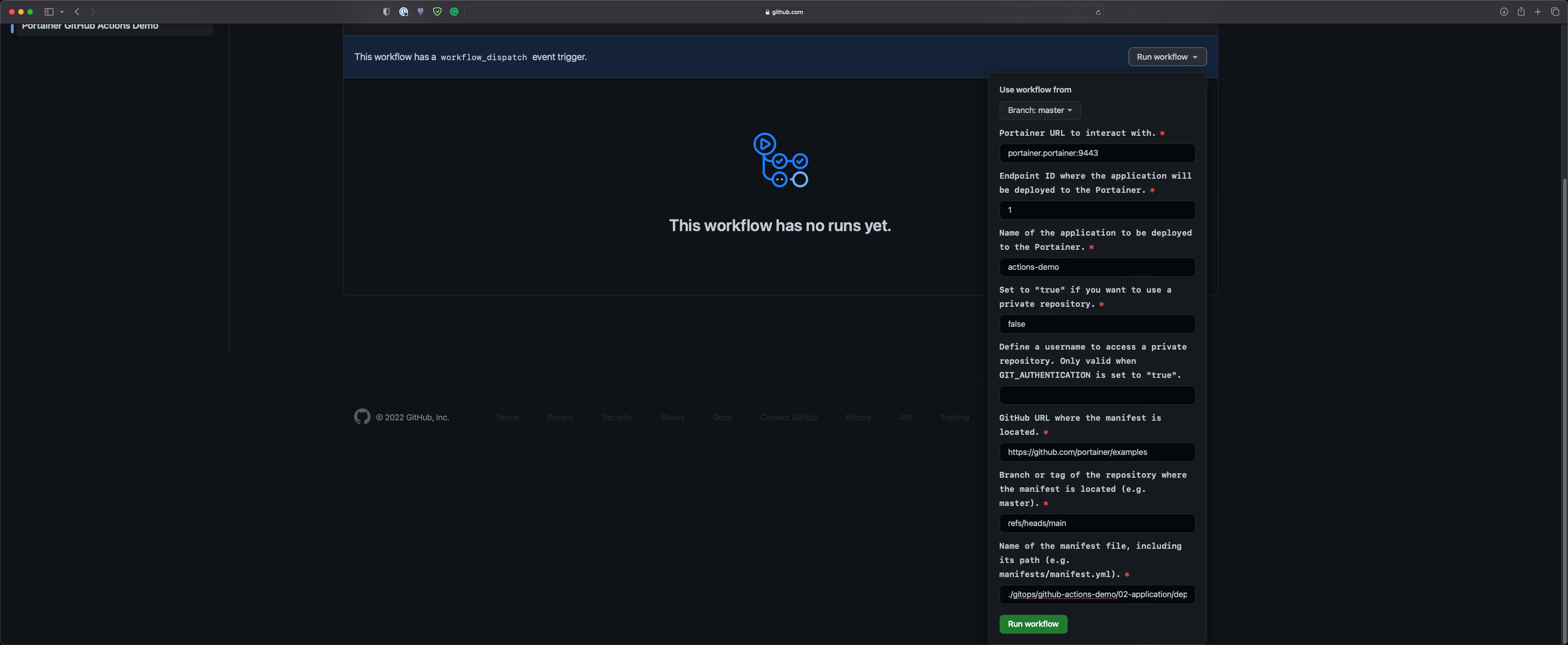
Task: Click the private repository field showing false
Action: 1097,324
